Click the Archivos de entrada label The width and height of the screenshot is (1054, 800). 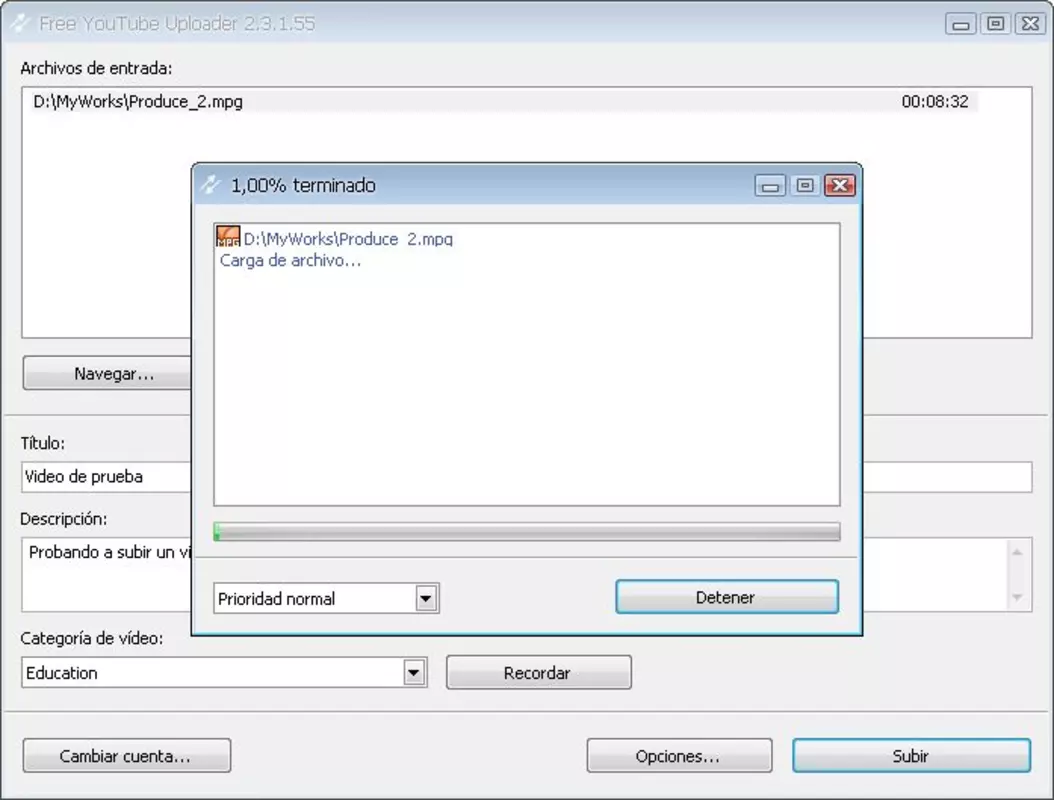(x=96, y=68)
